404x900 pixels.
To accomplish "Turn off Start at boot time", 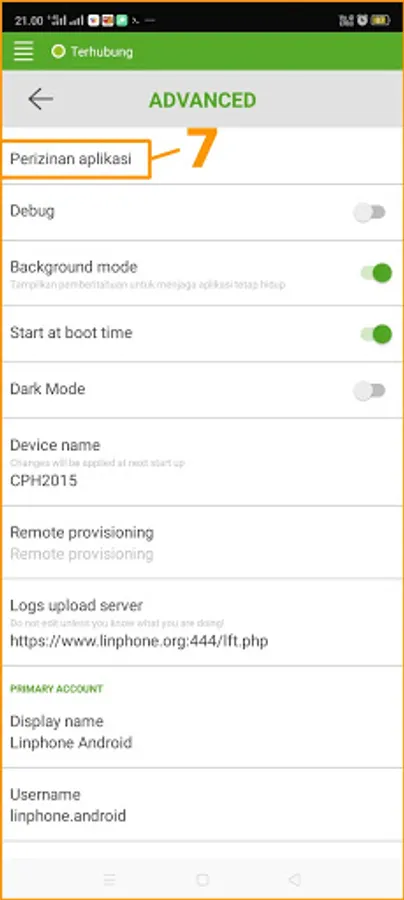I will [x=376, y=334].
